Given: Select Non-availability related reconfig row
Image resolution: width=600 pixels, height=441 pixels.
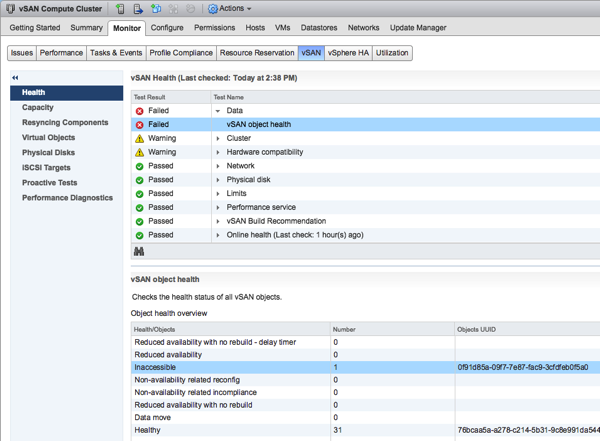Looking at the screenshot, I should pyautogui.click(x=365, y=380).
